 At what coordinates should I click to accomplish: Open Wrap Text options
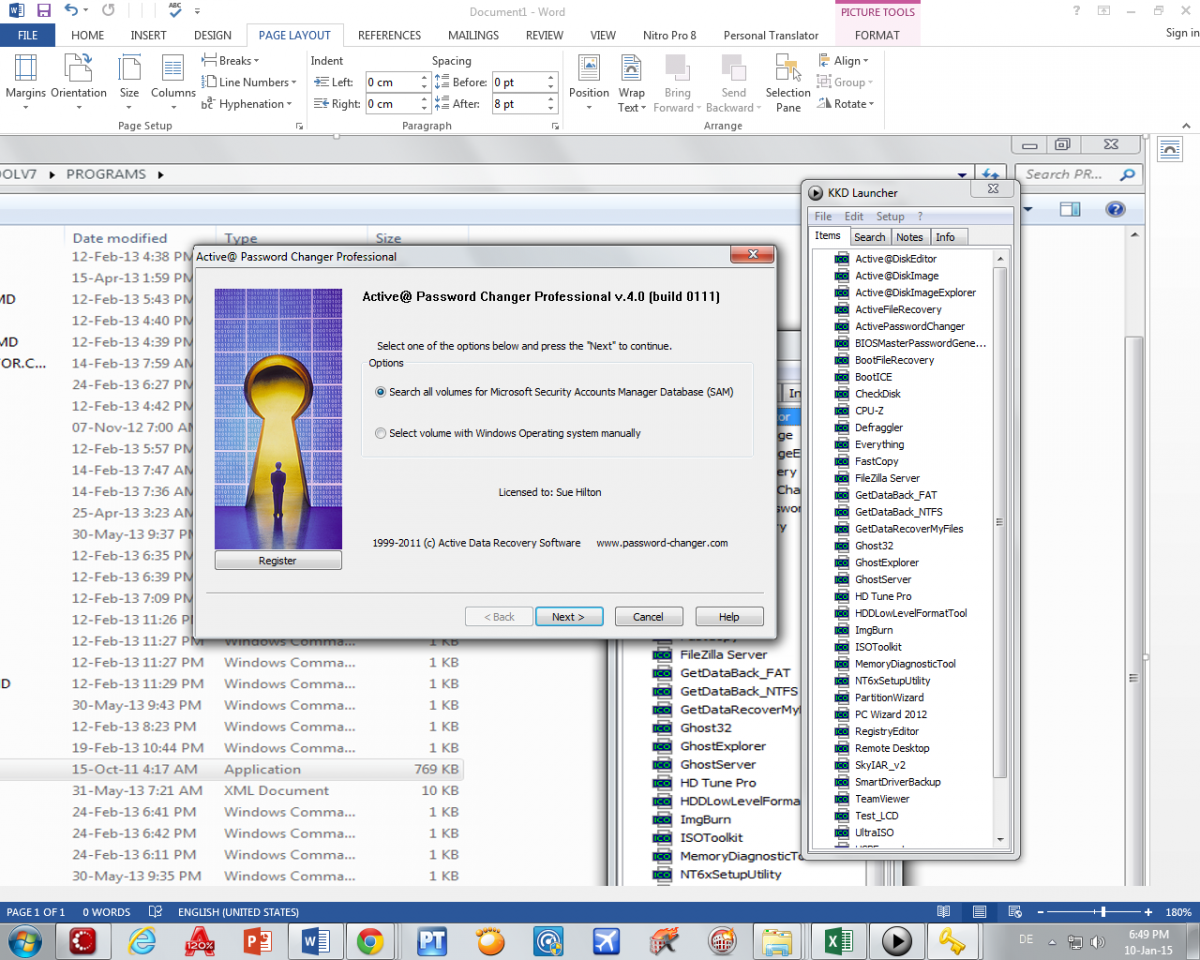coord(631,83)
